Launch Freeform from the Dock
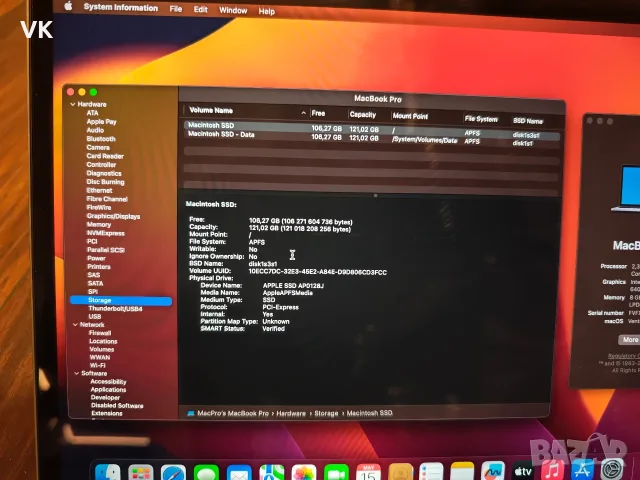The image size is (640, 480). tap(493, 473)
